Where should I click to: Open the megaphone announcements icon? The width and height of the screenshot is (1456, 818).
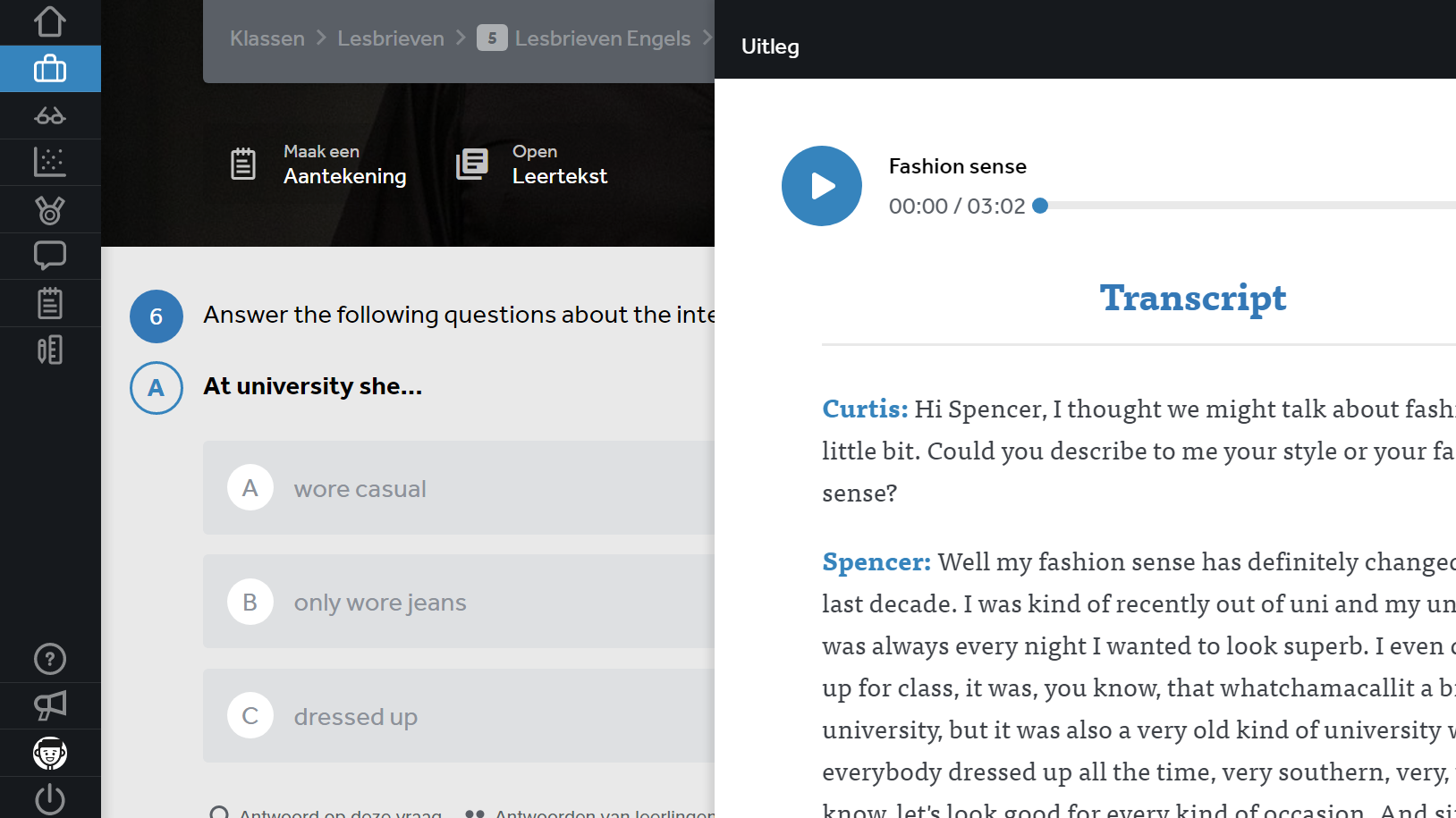pyautogui.click(x=50, y=706)
